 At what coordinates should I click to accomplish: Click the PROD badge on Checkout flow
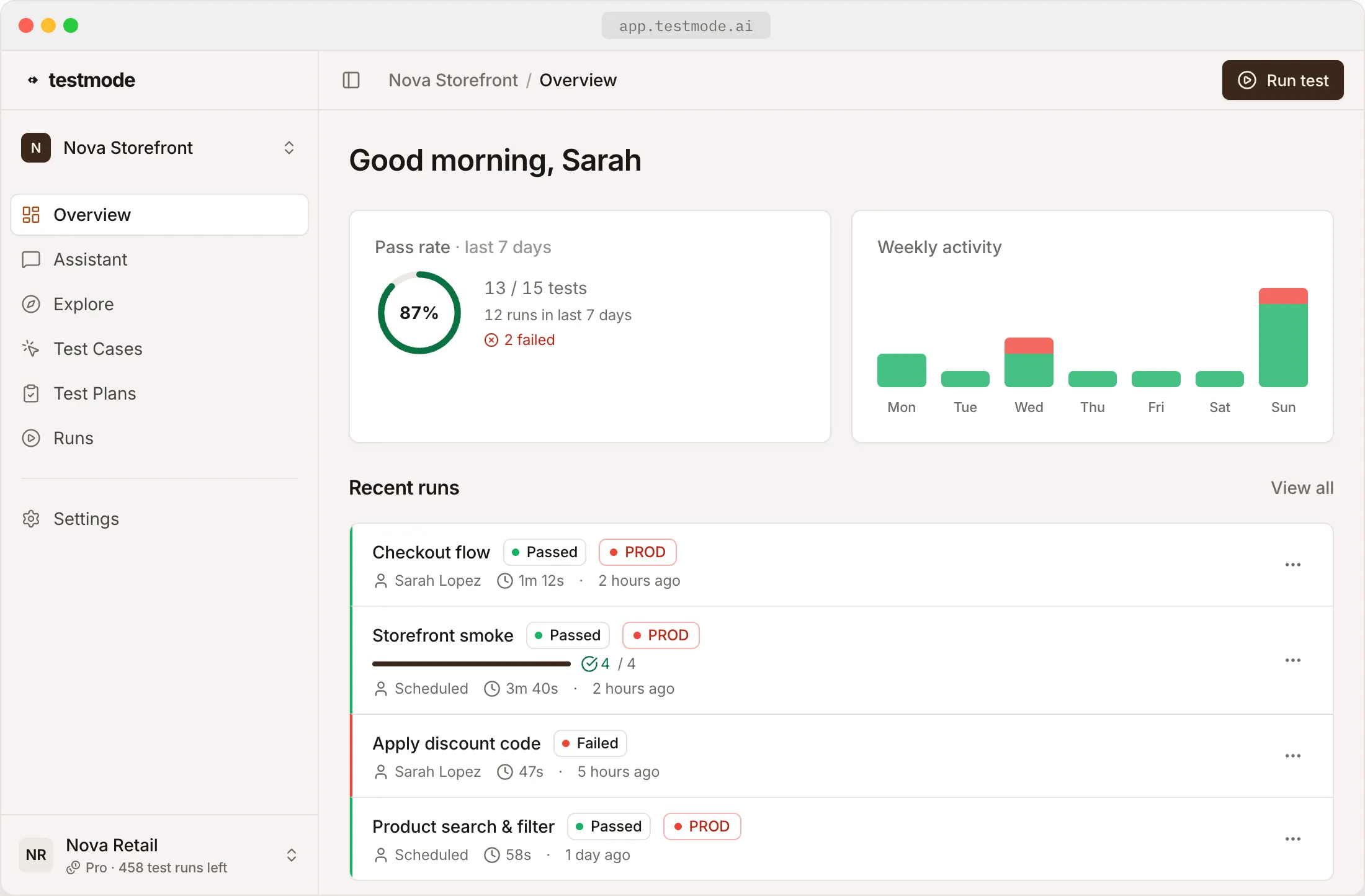(x=638, y=552)
